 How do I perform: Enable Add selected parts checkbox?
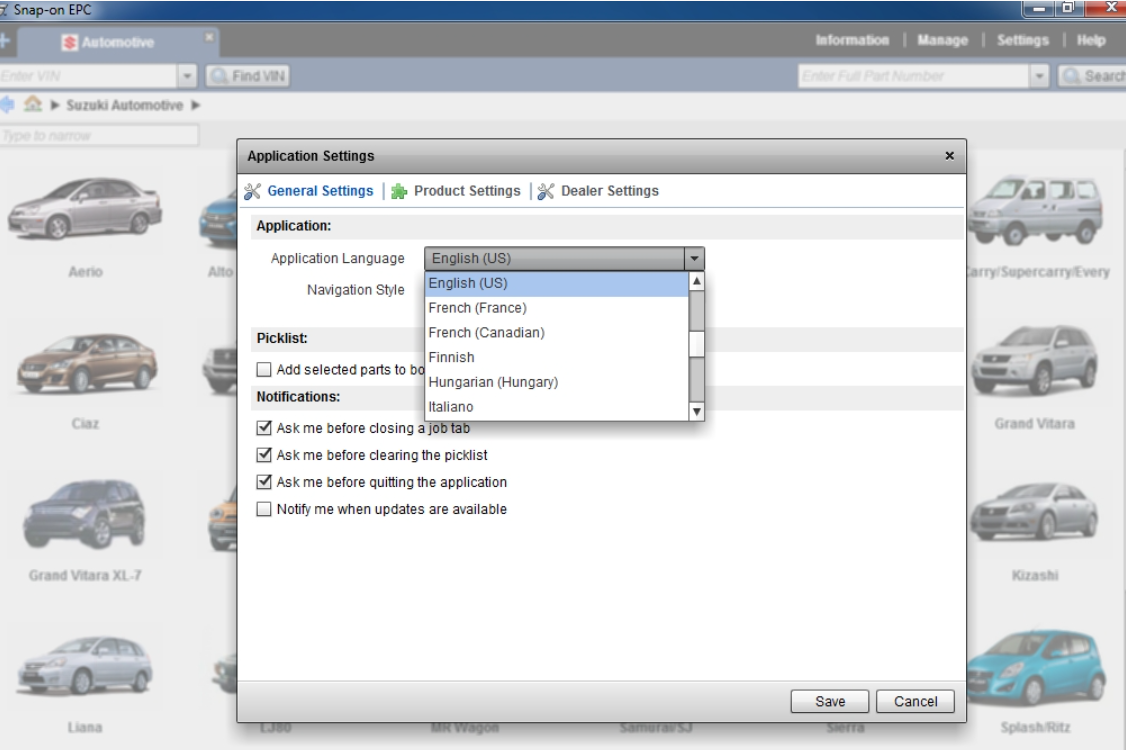264,369
